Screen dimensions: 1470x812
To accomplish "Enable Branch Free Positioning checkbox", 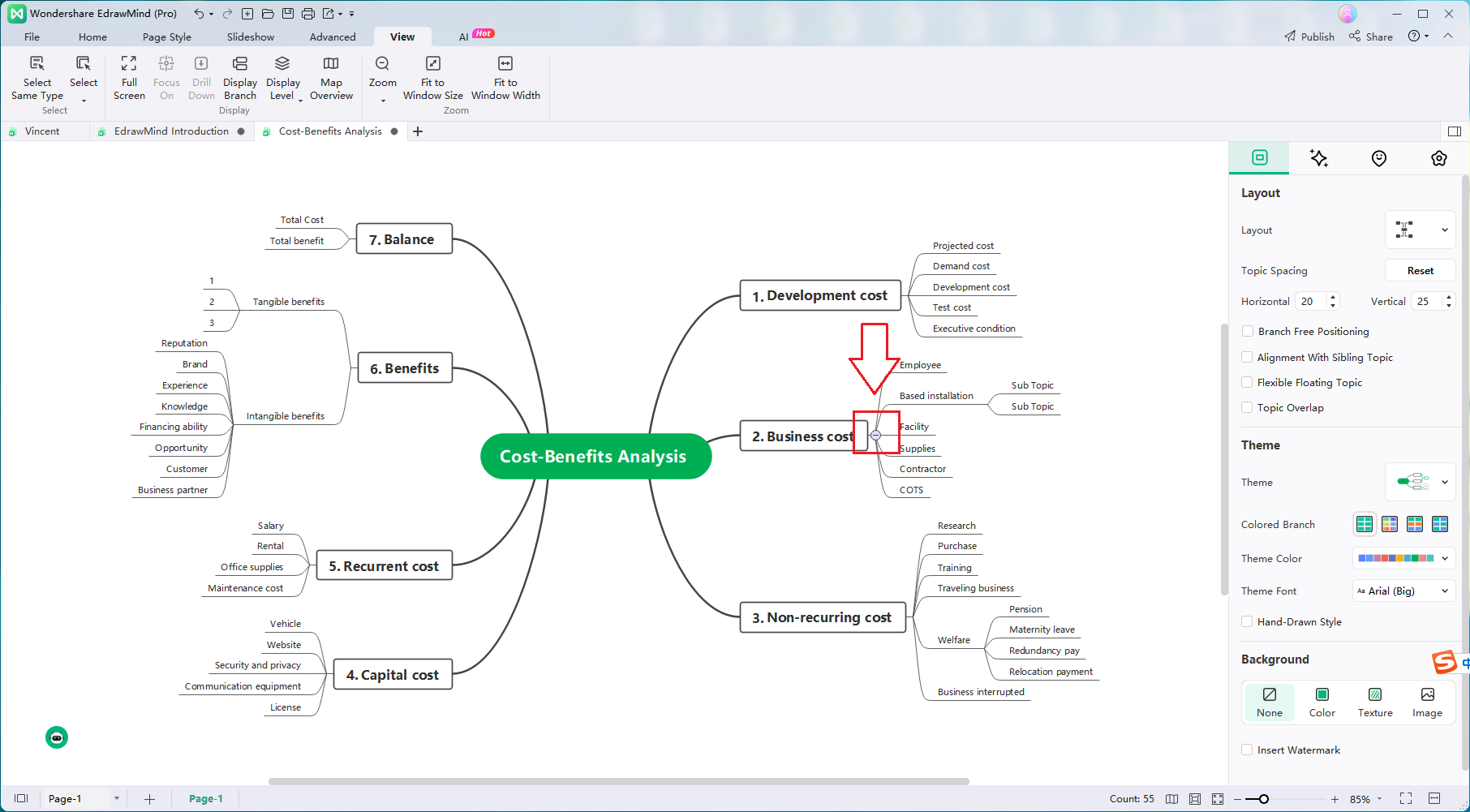I will point(1248,331).
